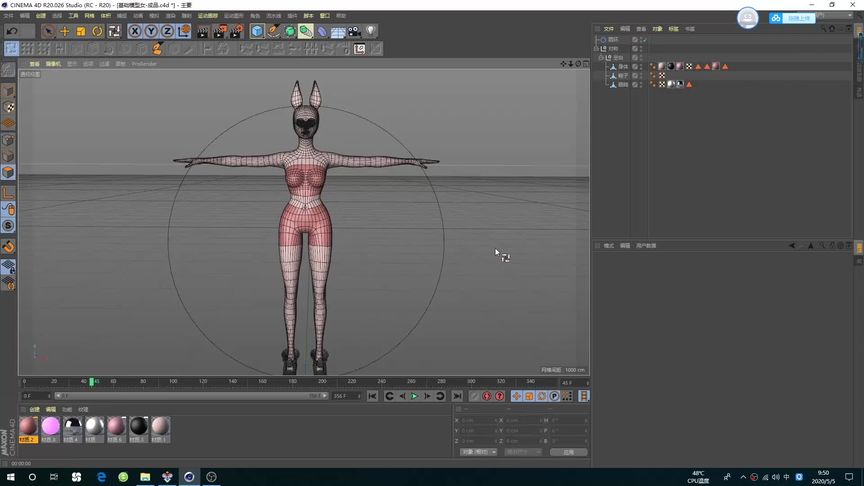The image size is (864, 486).
Task: Toggle the Z axis lock icon
Action: pyautogui.click(x=167, y=31)
